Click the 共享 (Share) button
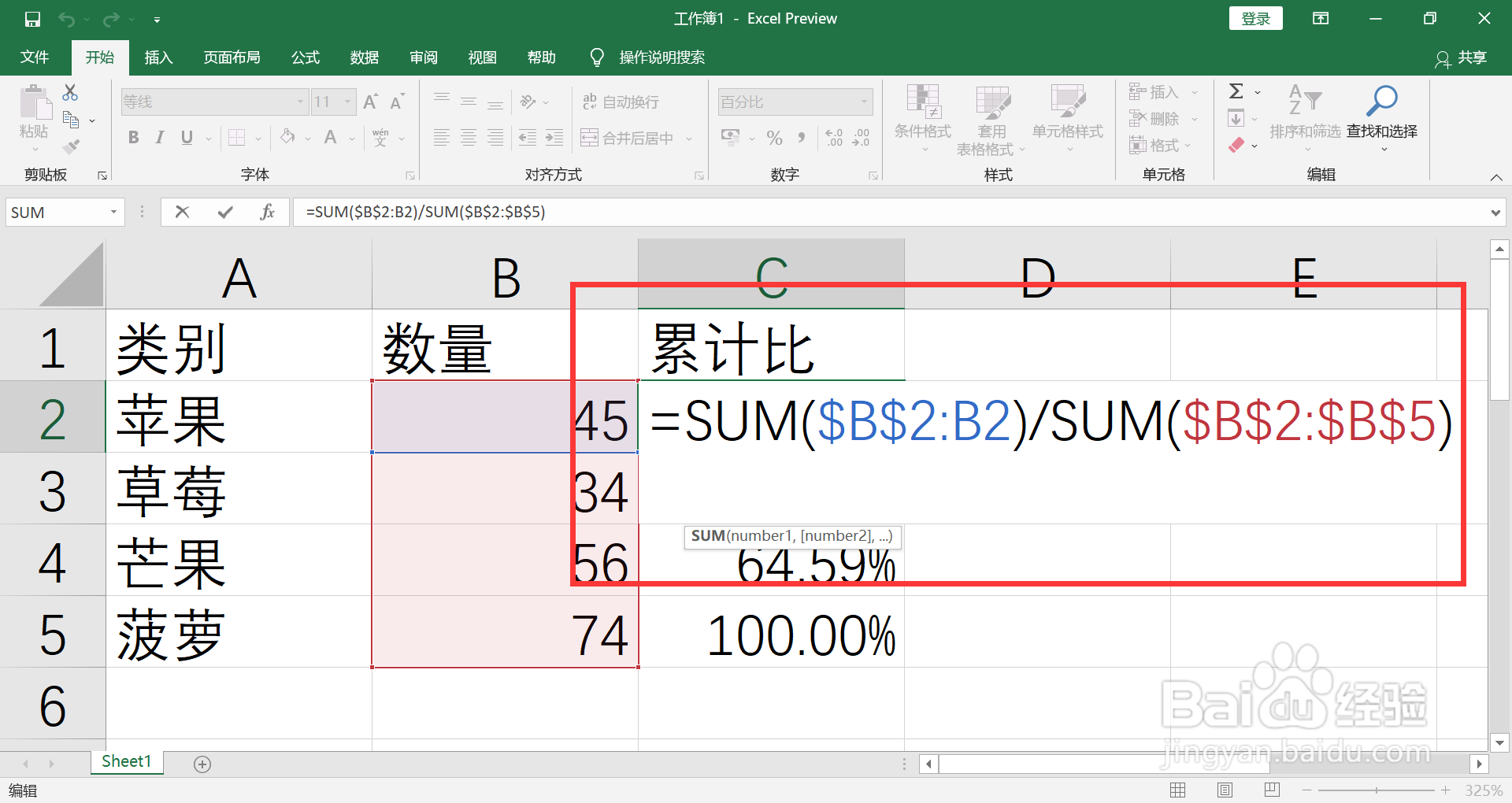This screenshot has width=1512, height=803. [1461, 58]
